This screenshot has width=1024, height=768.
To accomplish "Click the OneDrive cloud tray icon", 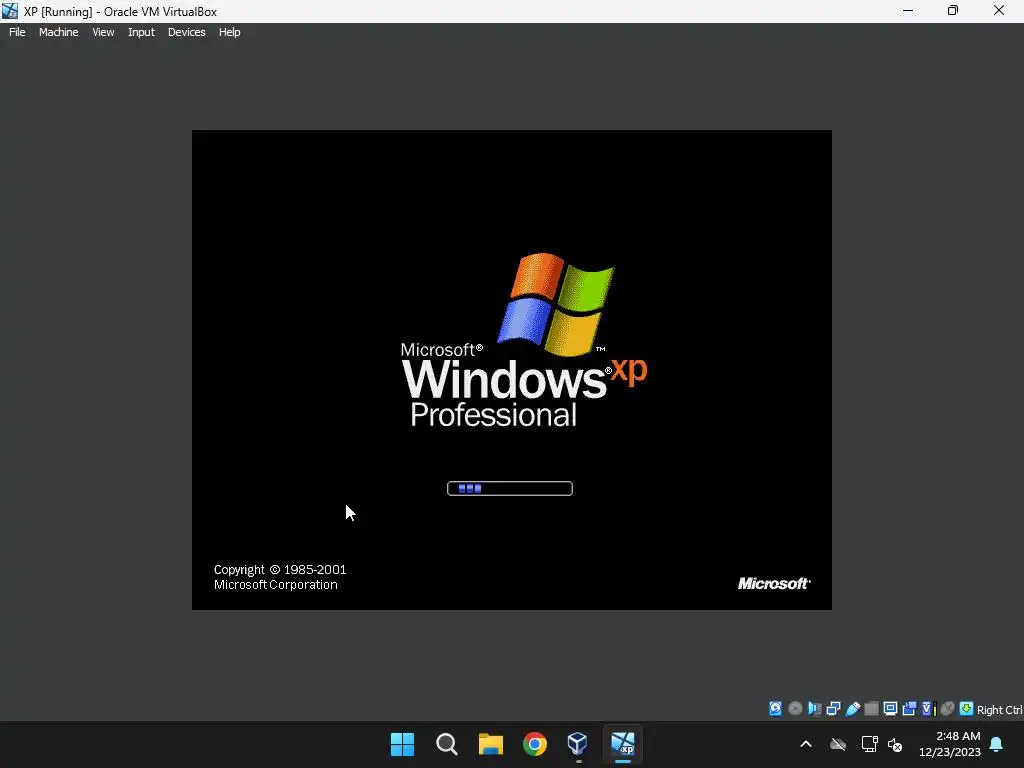I will [x=838, y=744].
